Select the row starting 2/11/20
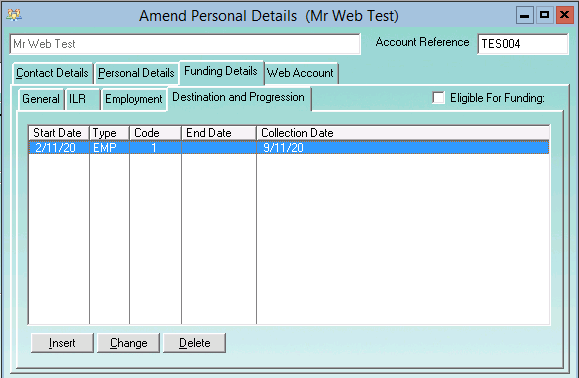Image resolution: width=579 pixels, height=378 pixels. (x=289, y=148)
